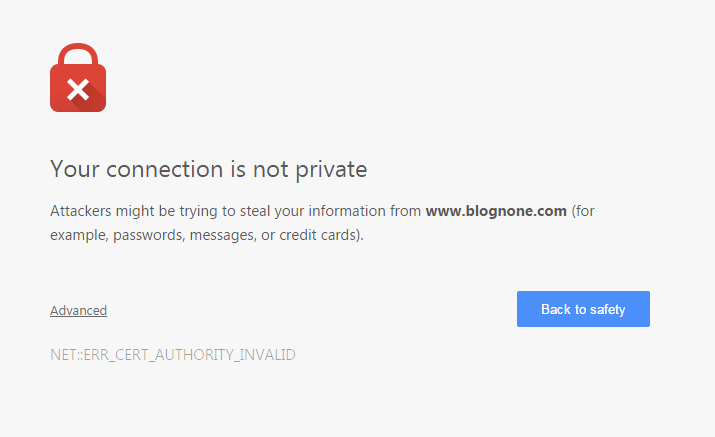715x437 pixels.
Task: Open the Advanced link
Action: point(78,310)
